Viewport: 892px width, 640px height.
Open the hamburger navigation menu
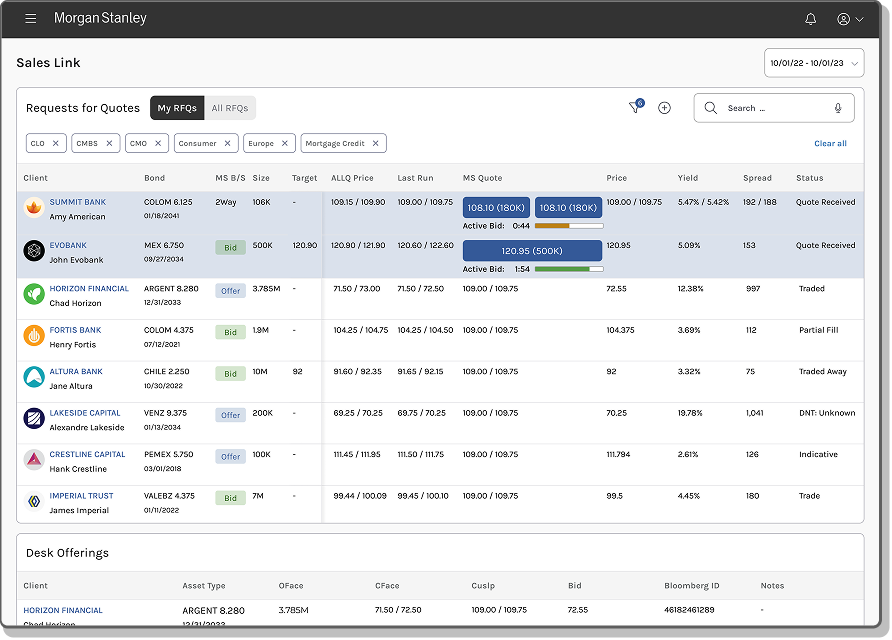31,19
